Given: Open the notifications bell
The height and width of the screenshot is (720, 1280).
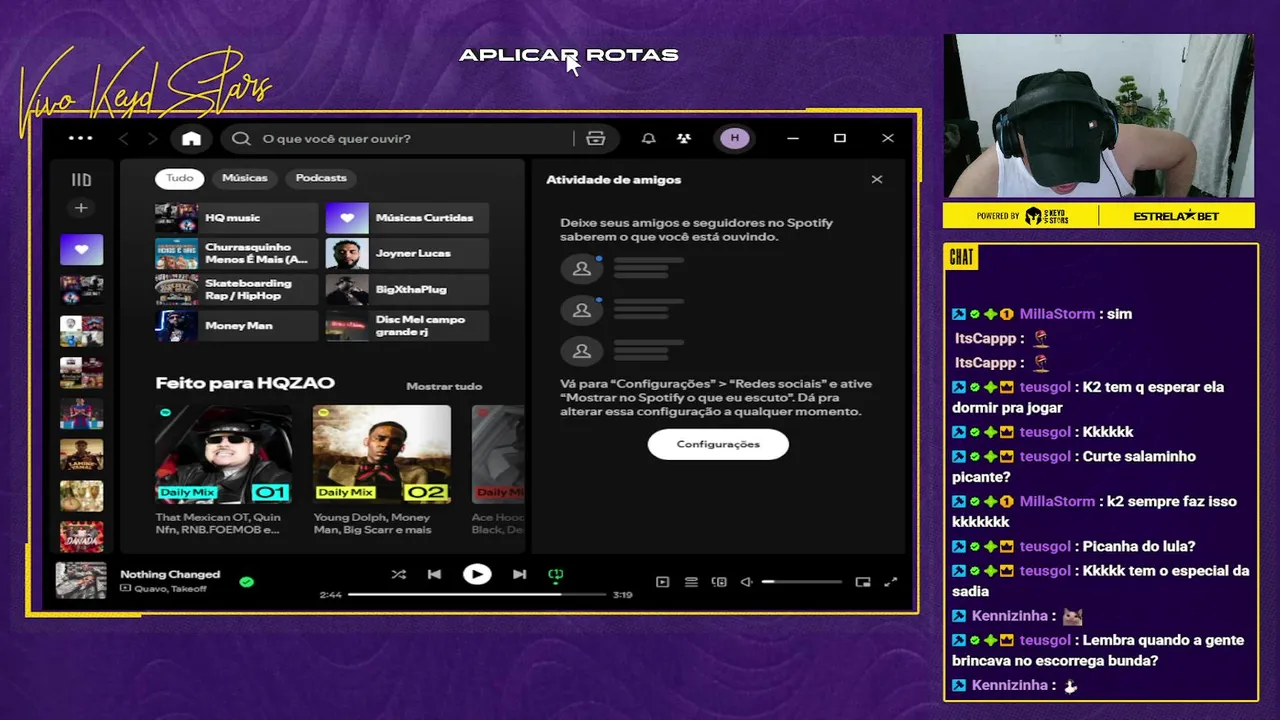Looking at the screenshot, I should click(x=648, y=139).
